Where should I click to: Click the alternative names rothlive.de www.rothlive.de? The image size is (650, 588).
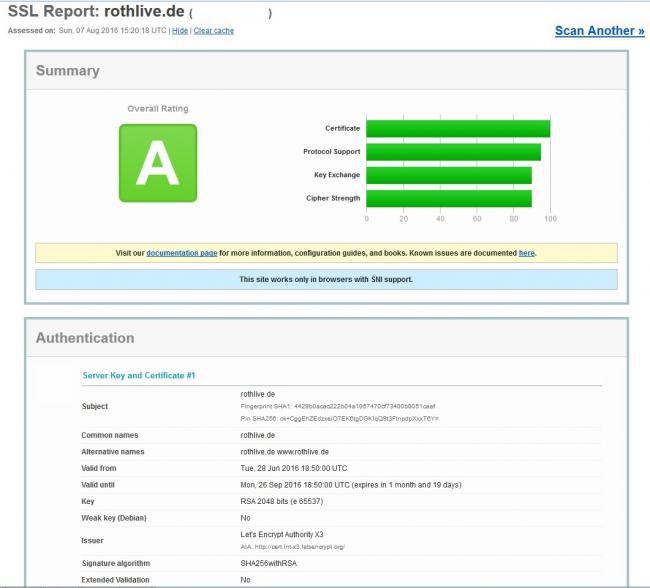284,452
